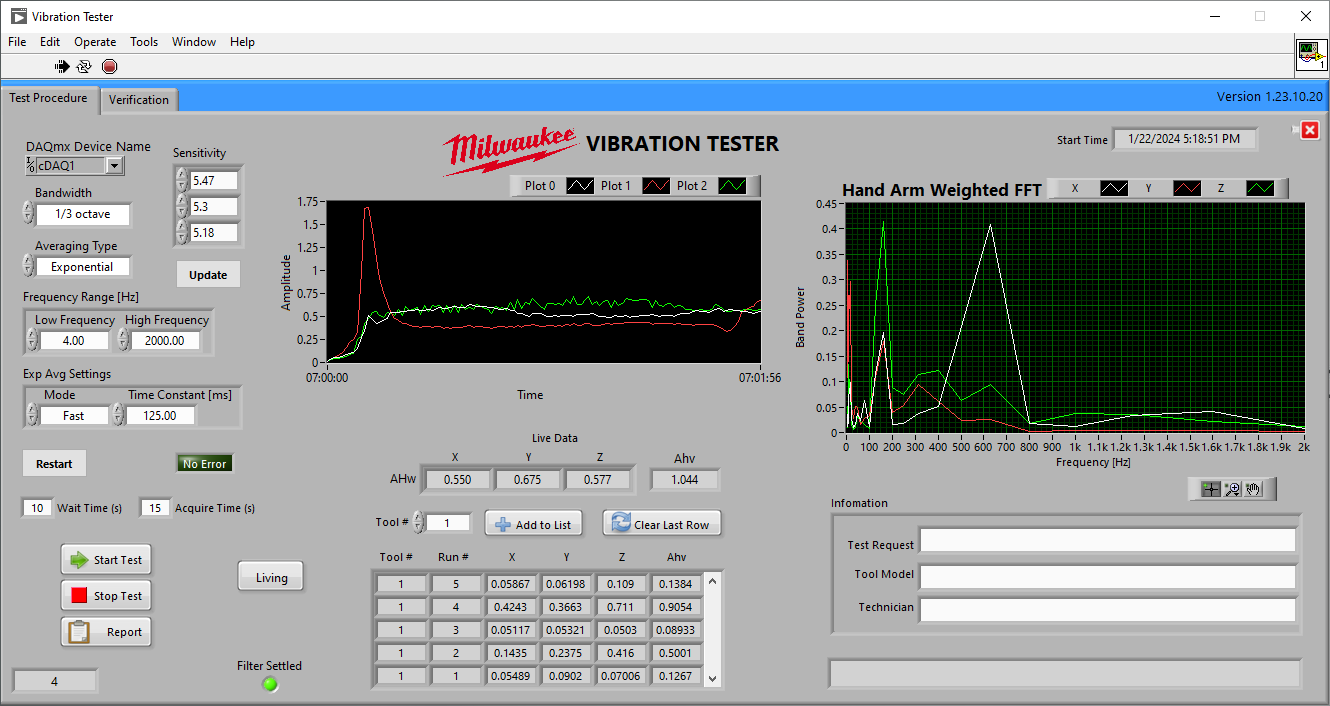1330x706 pixels.
Task: Click the Stop Test button
Action: tap(106, 596)
